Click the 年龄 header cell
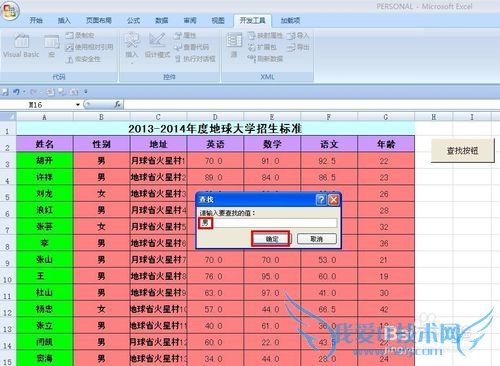500x366 pixels. pyautogui.click(x=386, y=144)
